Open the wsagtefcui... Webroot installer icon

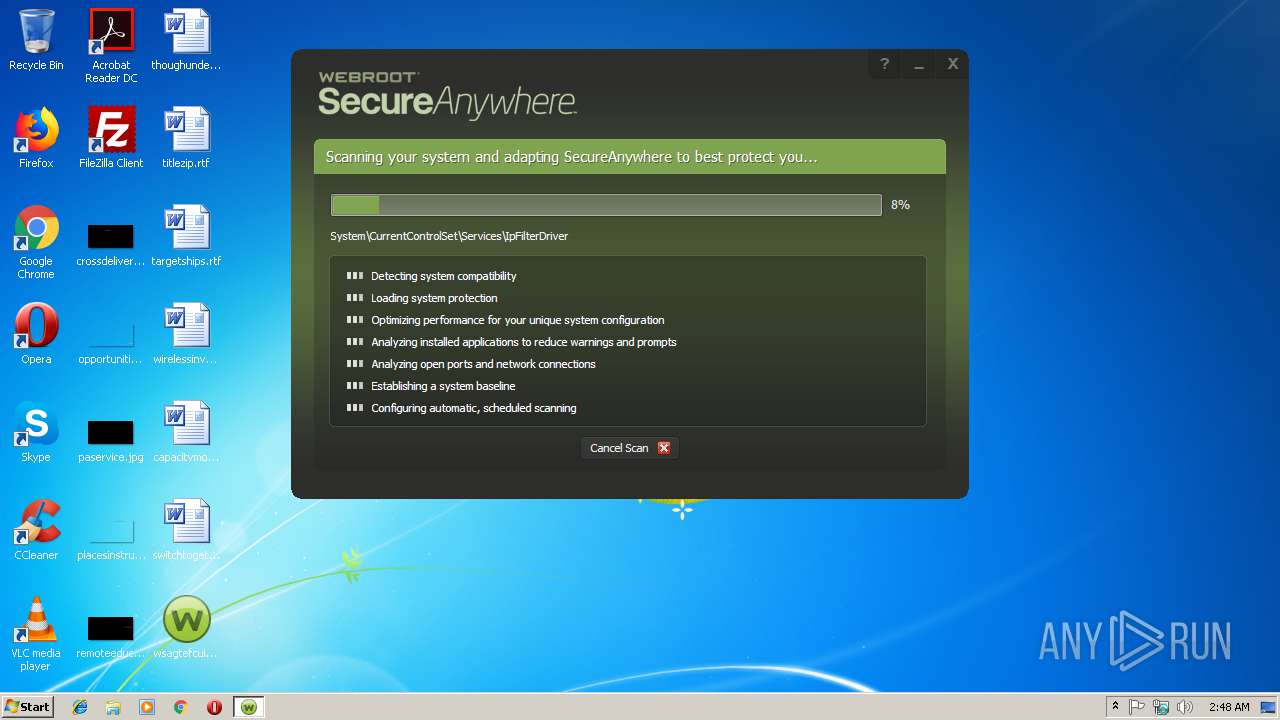(186, 628)
